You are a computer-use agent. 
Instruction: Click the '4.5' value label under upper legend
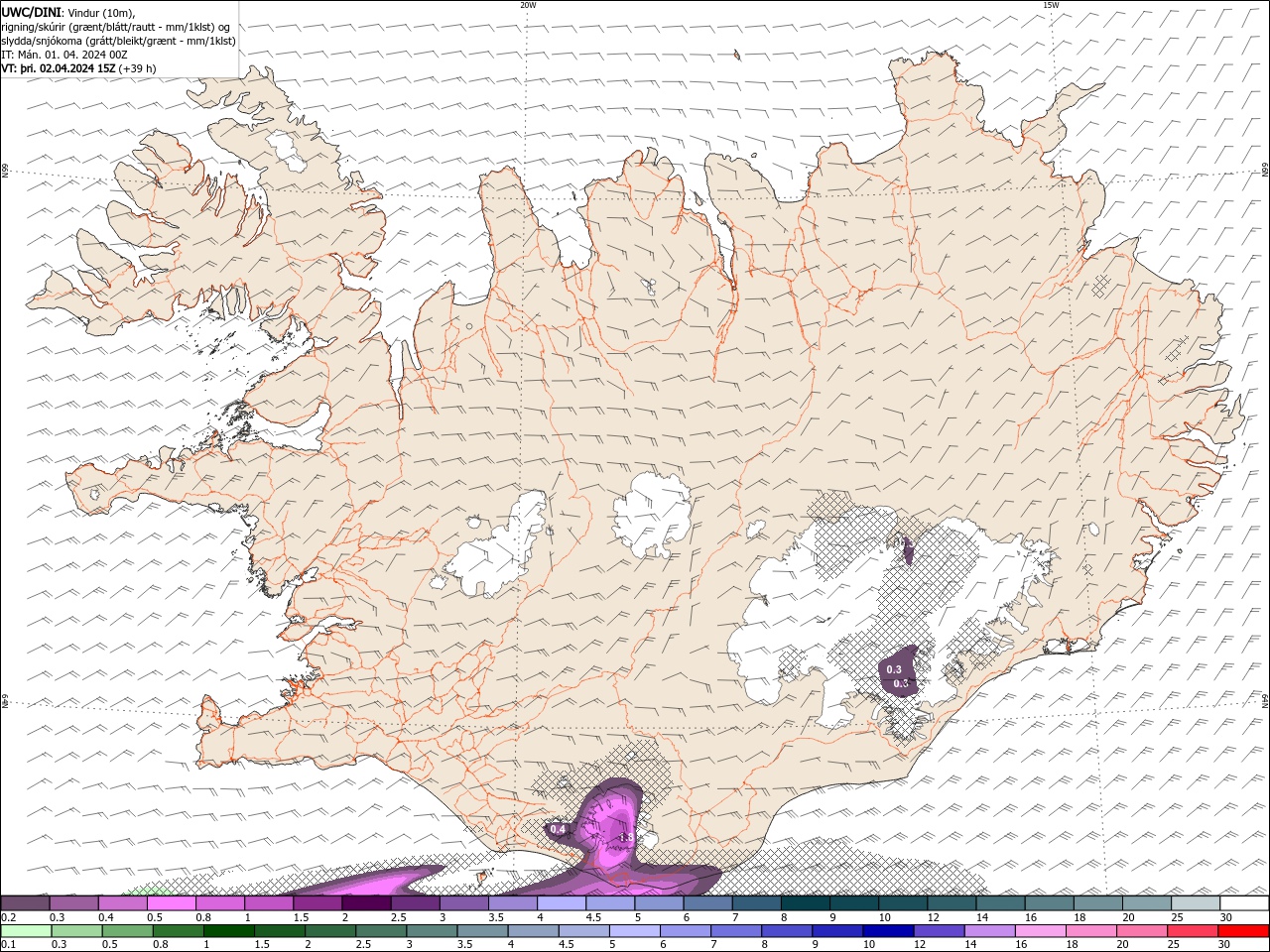[593, 917]
